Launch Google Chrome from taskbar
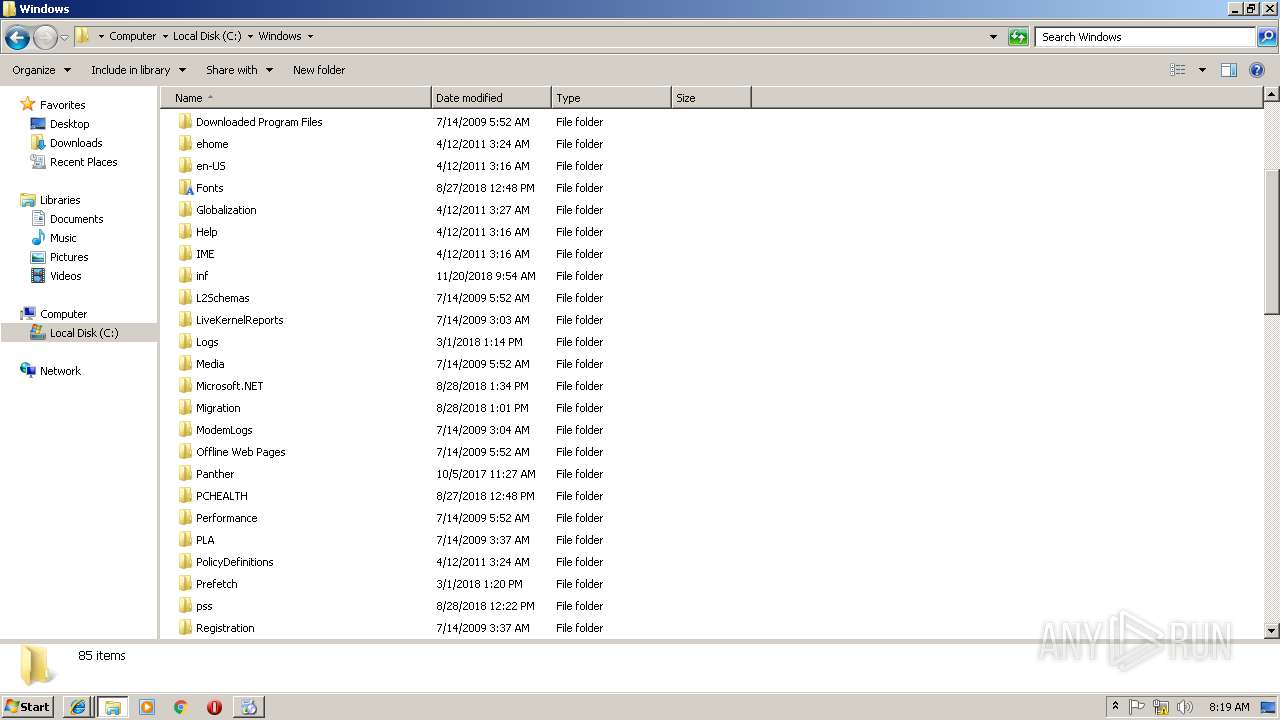 (x=180, y=707)
